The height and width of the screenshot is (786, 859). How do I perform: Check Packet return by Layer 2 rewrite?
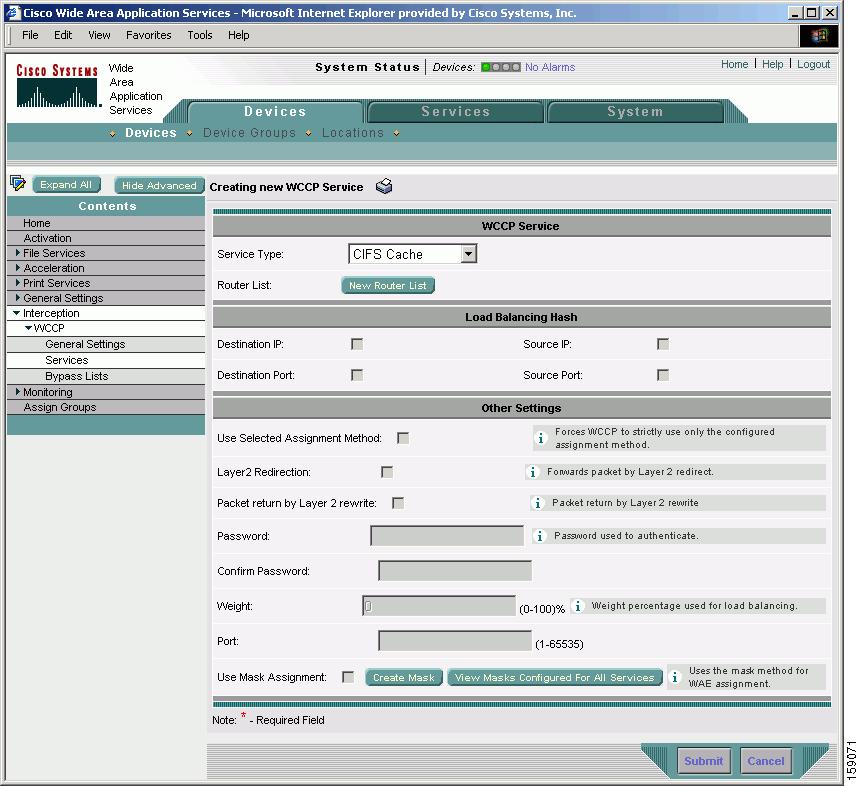coord(398,503)
